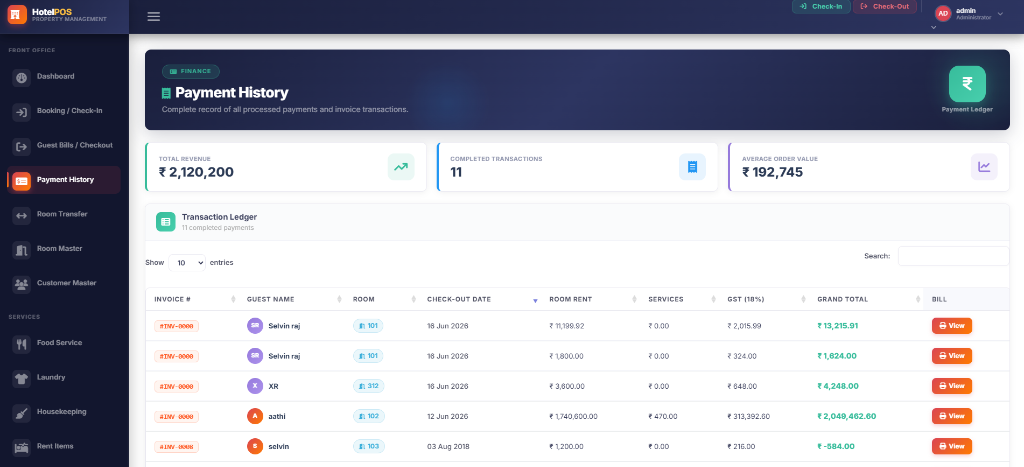View bill for selvin's ₹ -584.00 payment
The height and width of the screenshot is (467, 1024).
coord(952,446)
